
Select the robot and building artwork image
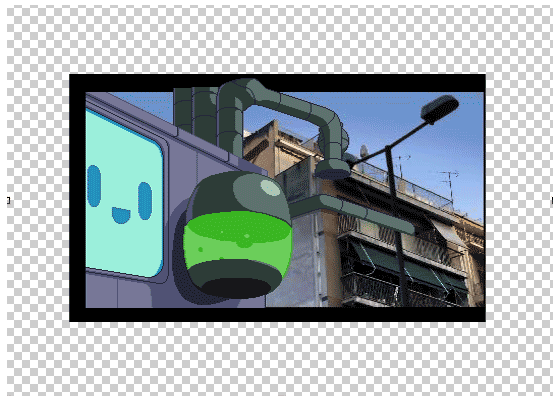[278, 198]
